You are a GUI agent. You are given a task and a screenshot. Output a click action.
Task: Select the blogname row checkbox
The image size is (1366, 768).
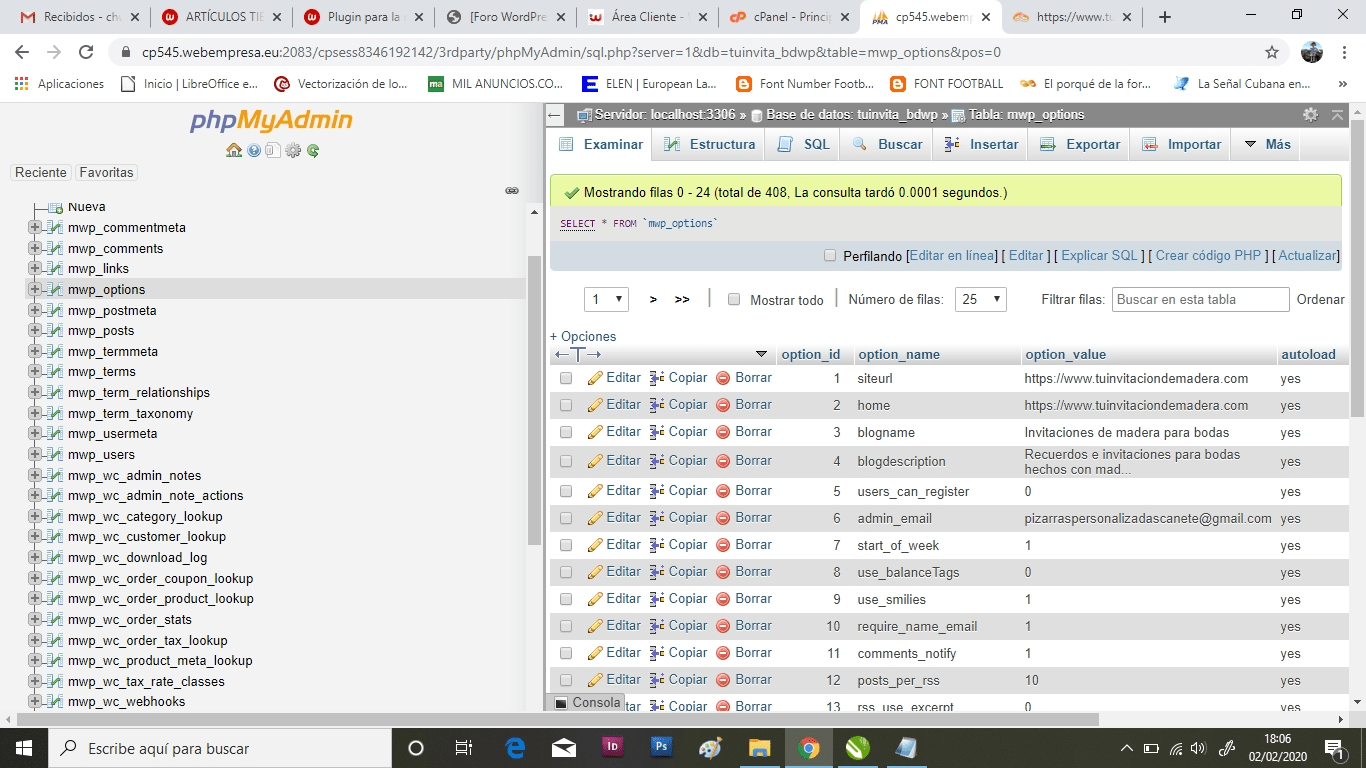click(566, 433)
